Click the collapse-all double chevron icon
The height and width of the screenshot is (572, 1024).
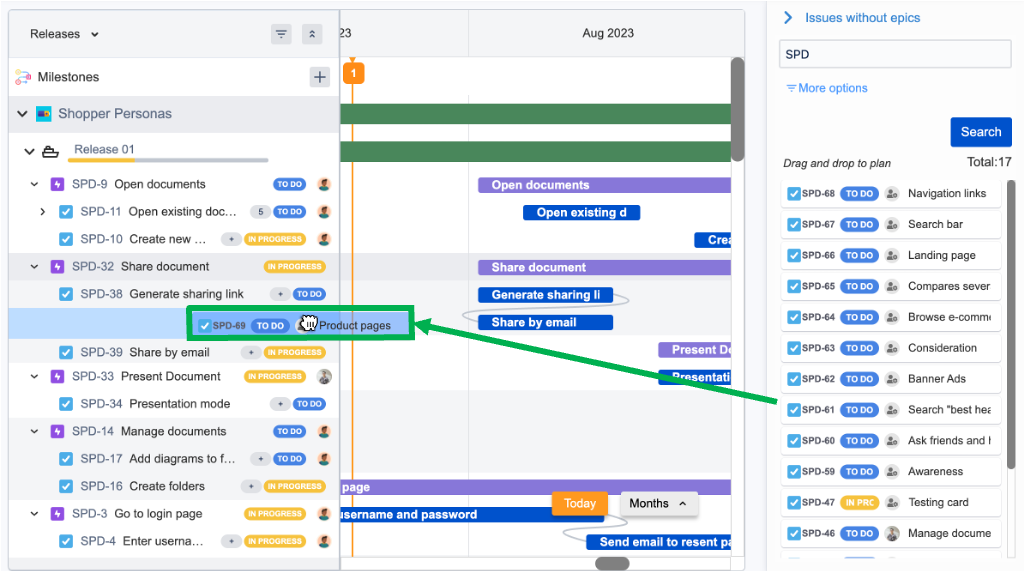tap(312, 34)
